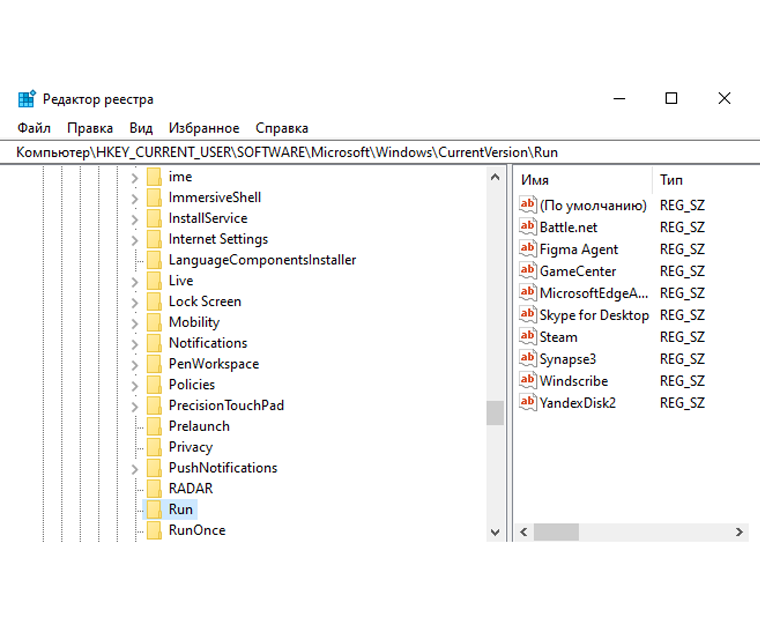
Task: Click the registry path address bar
Action: (380, 152)
